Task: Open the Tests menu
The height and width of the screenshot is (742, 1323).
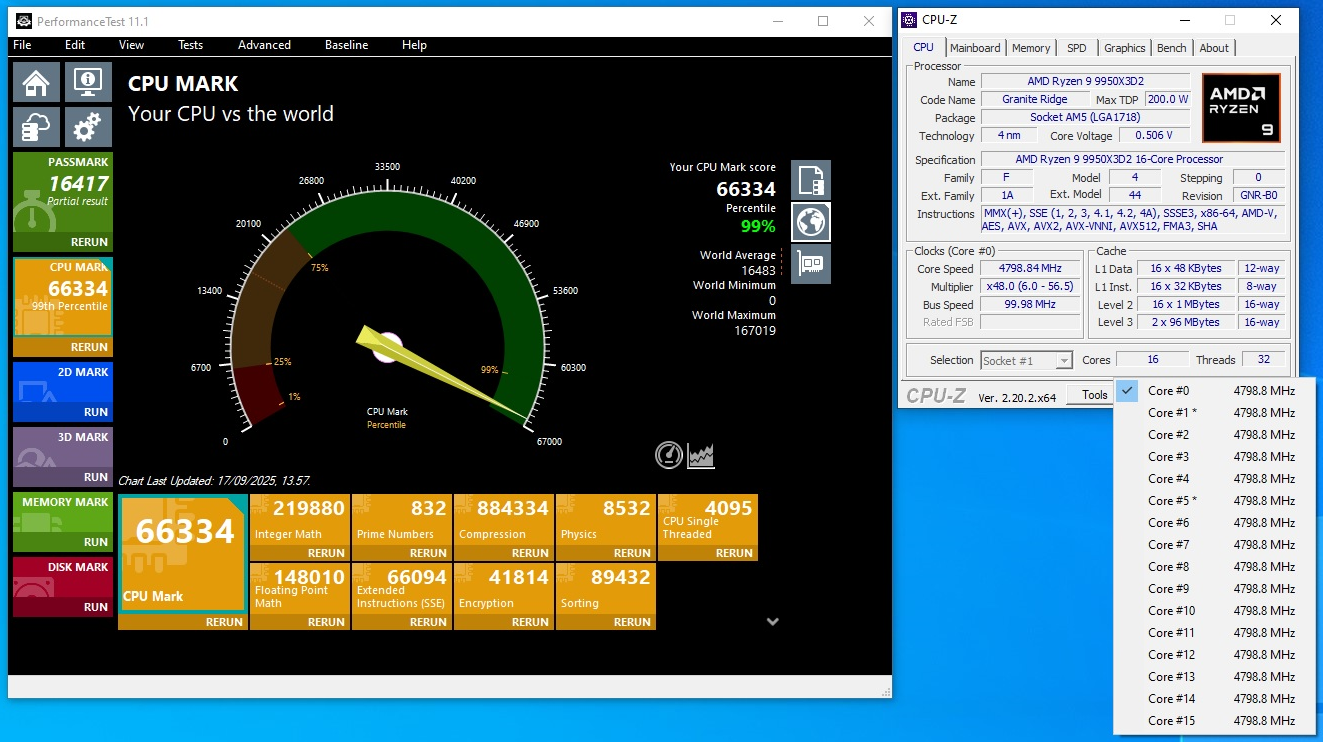Action: 190,45
